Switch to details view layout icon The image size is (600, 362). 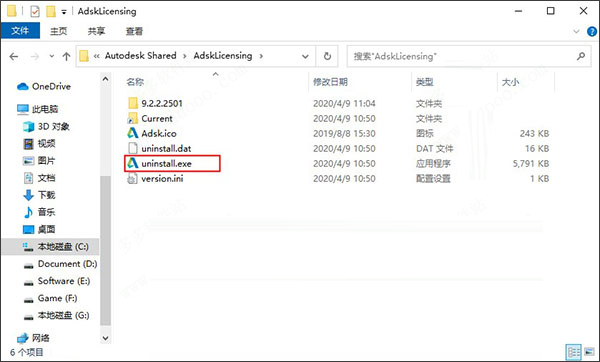click(573, 352)
